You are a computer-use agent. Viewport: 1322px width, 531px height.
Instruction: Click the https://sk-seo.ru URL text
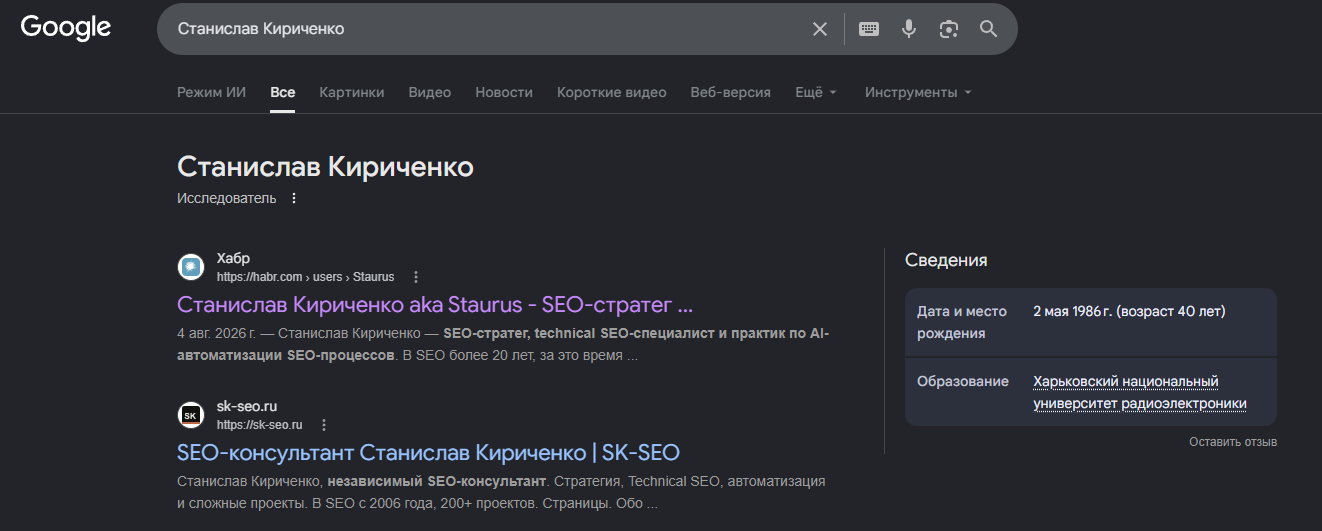coord(260,425)
